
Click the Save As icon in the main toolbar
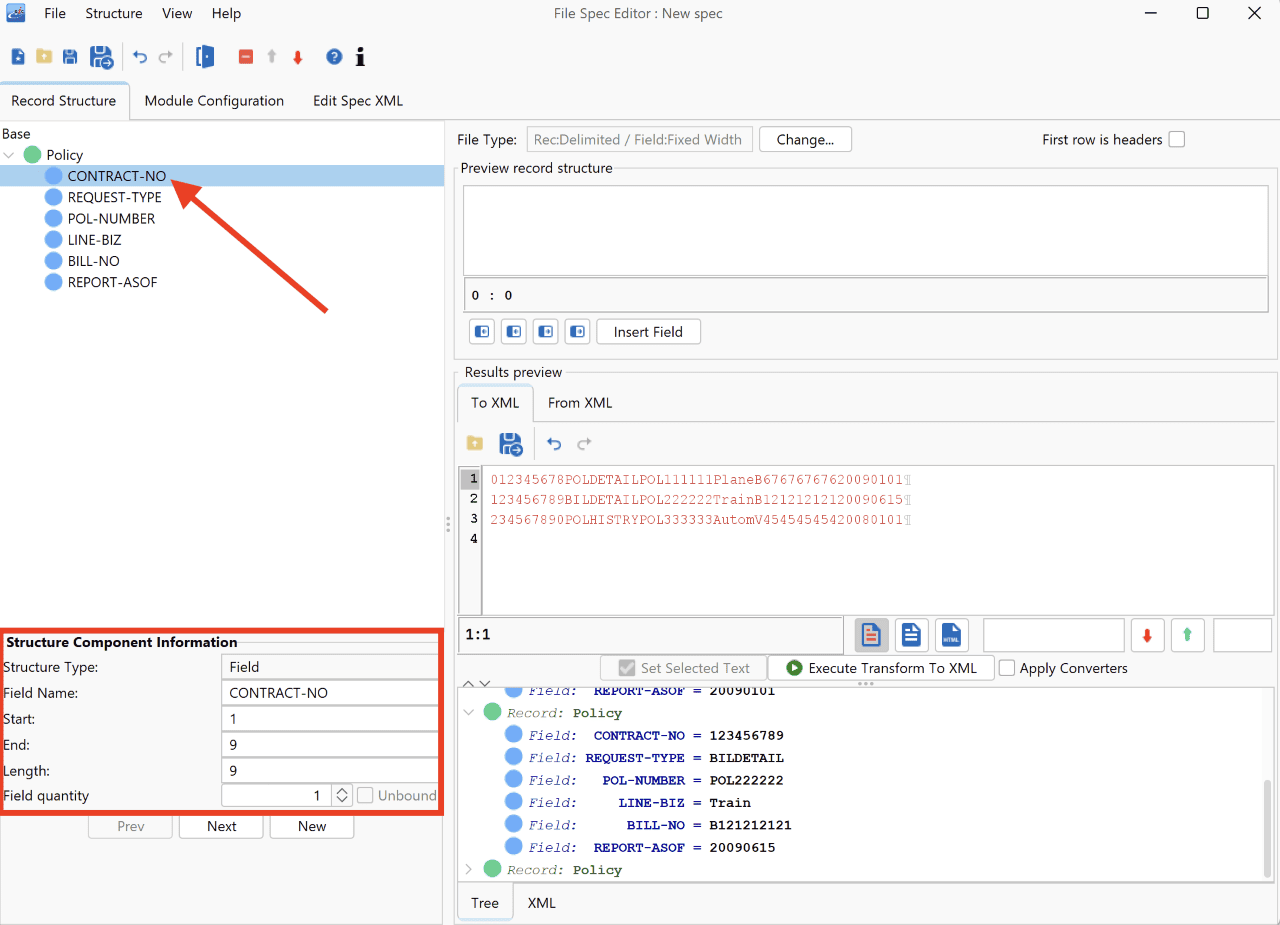click(101, 57)
